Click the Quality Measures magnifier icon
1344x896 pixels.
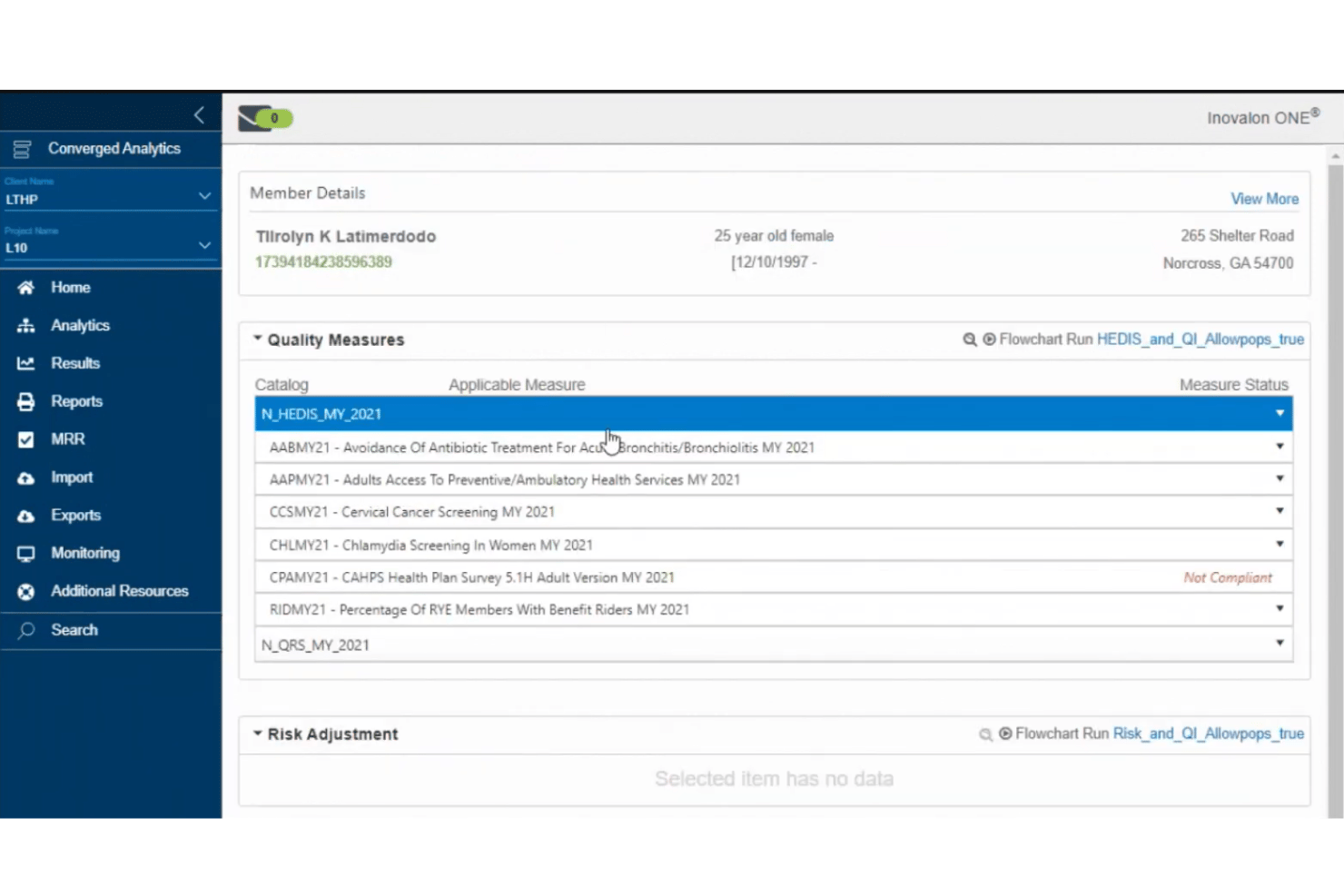click(970, 340)
